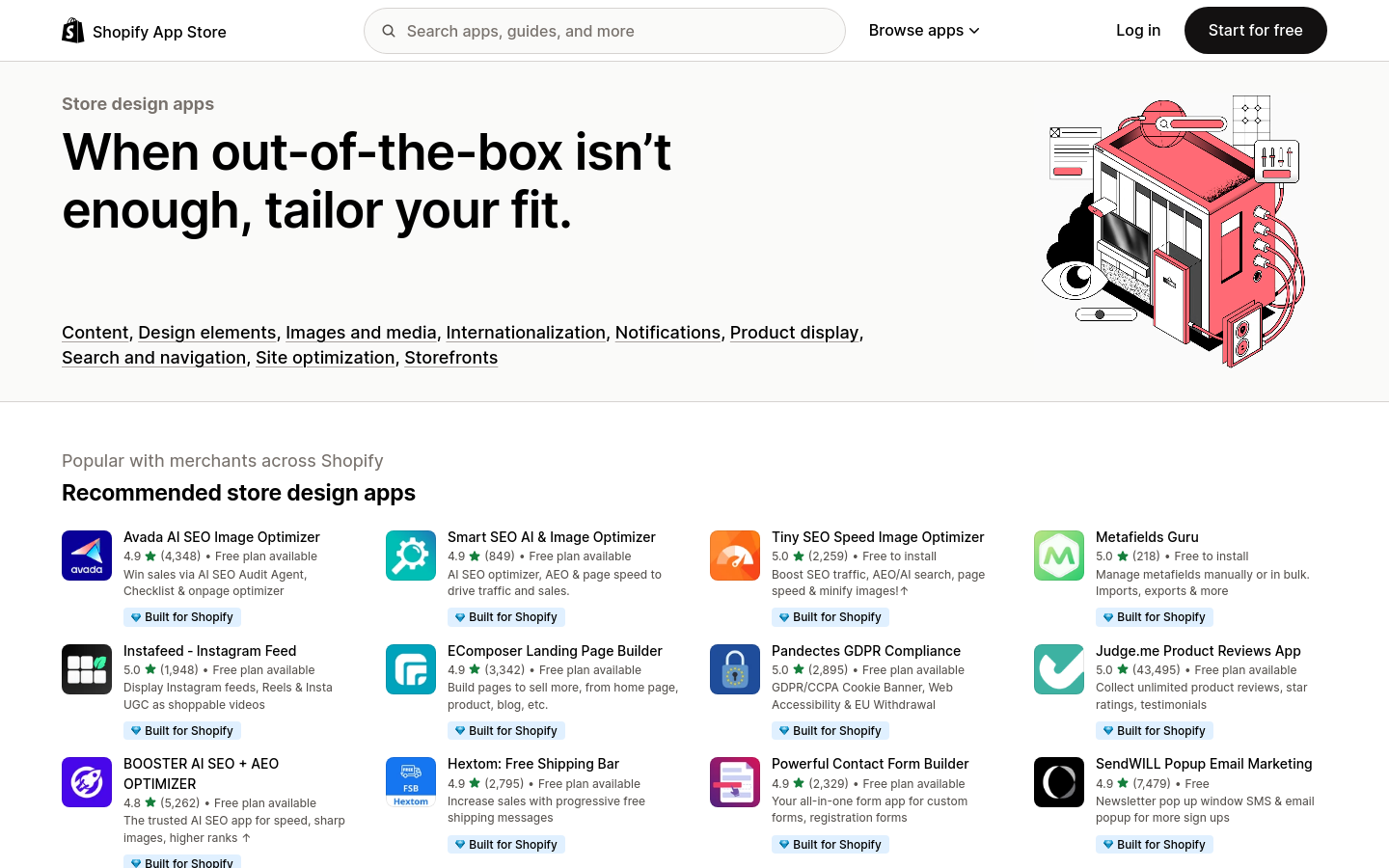Open BOOSTER AI SEO rocket icon

tap(87, 782)
